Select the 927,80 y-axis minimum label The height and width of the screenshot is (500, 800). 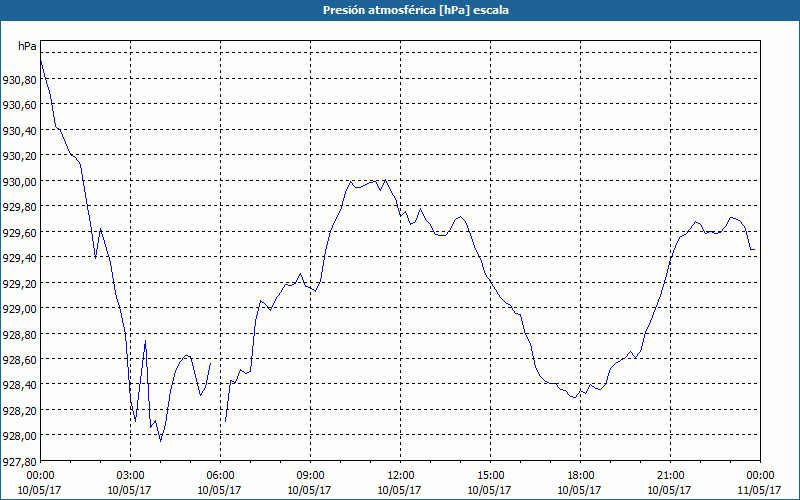click(x=20, y=462)
